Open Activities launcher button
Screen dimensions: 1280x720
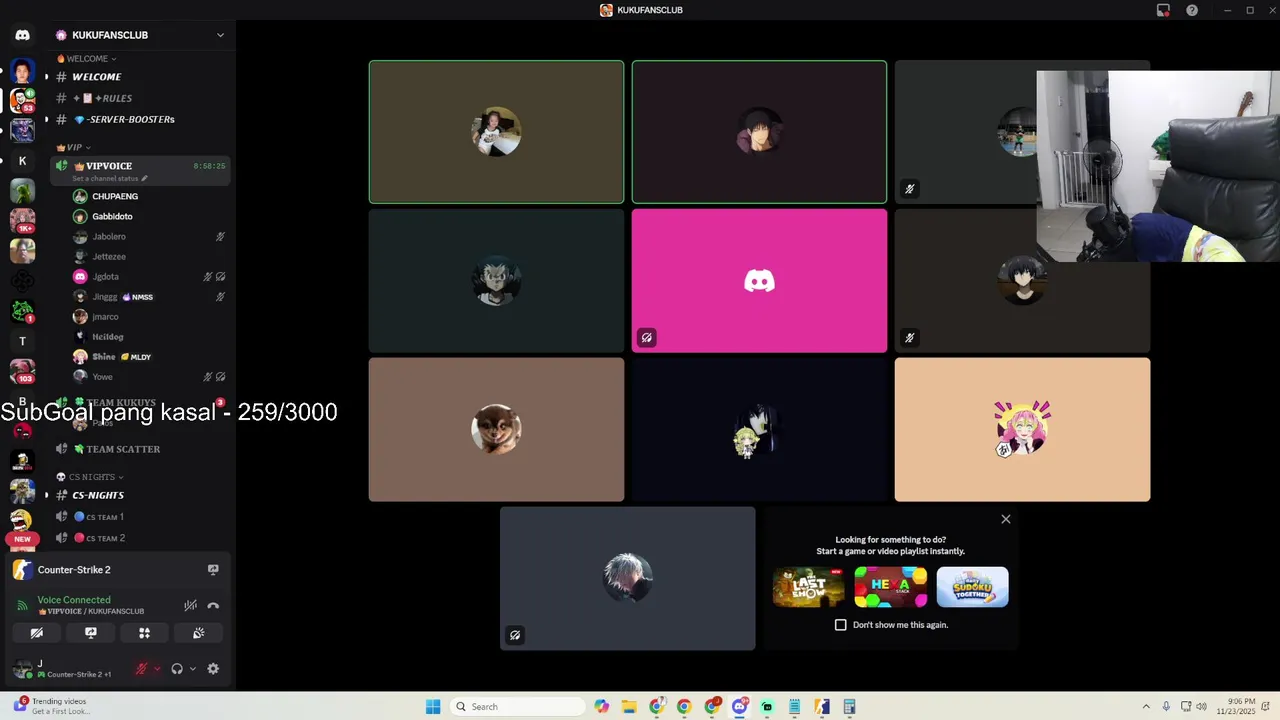click(x=144, y=633)
